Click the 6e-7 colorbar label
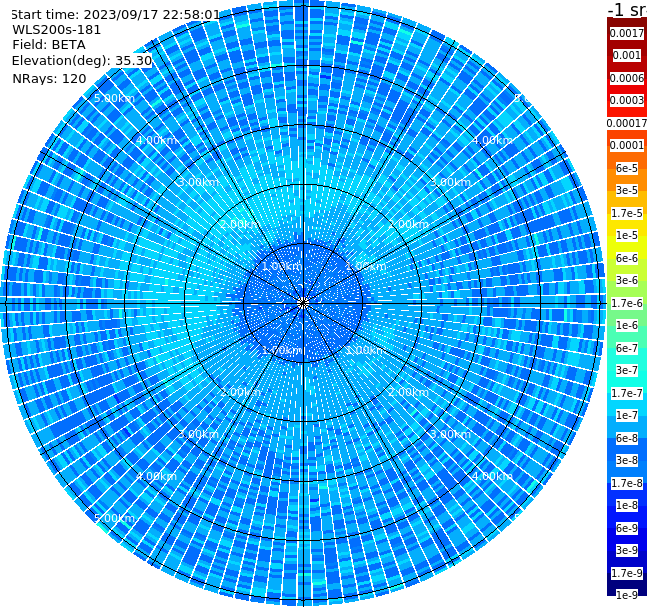Viewport: 647px width, 607px height. click(627, 348)
